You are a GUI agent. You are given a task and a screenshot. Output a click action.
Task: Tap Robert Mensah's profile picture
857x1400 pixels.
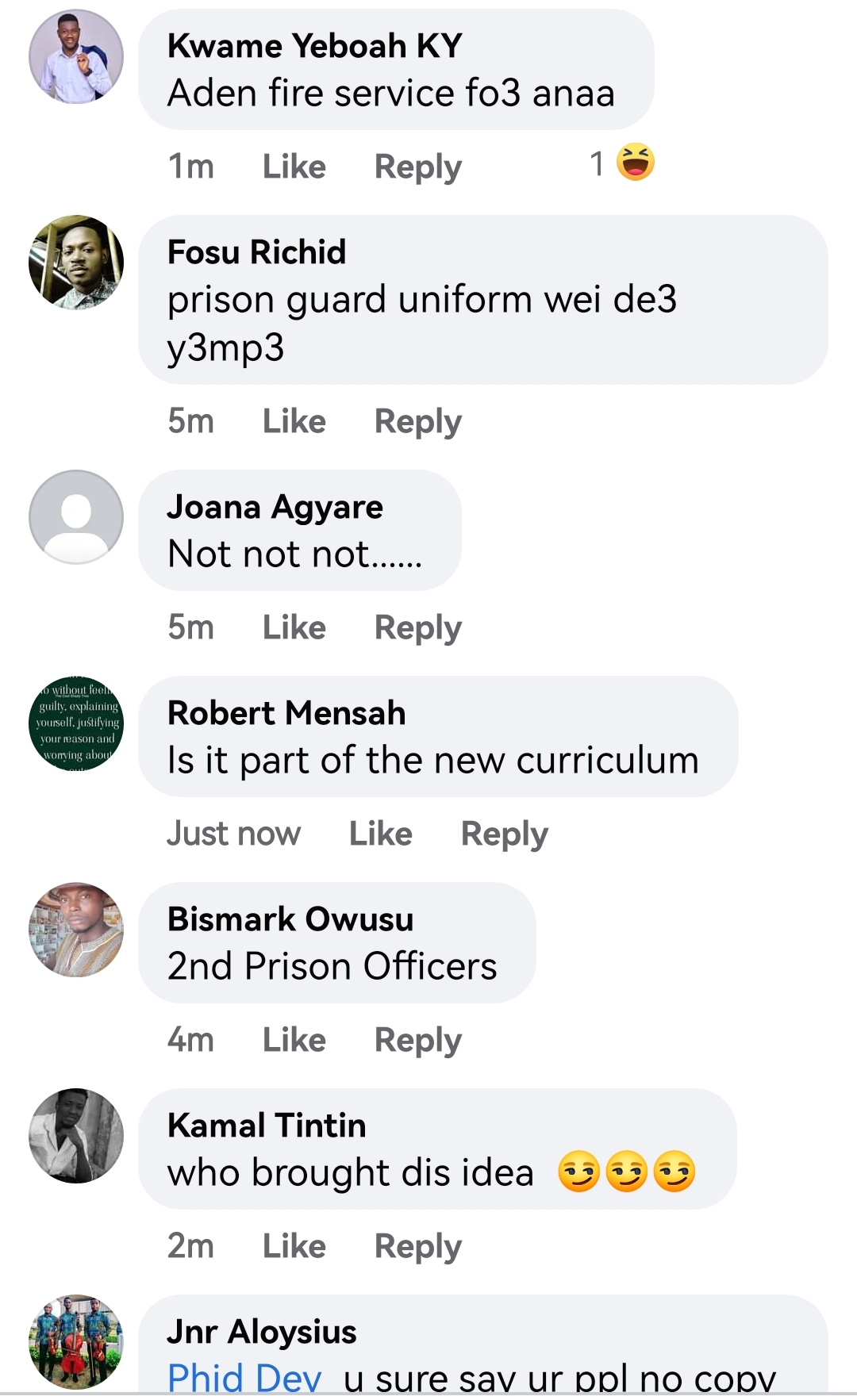coord(76,723)
